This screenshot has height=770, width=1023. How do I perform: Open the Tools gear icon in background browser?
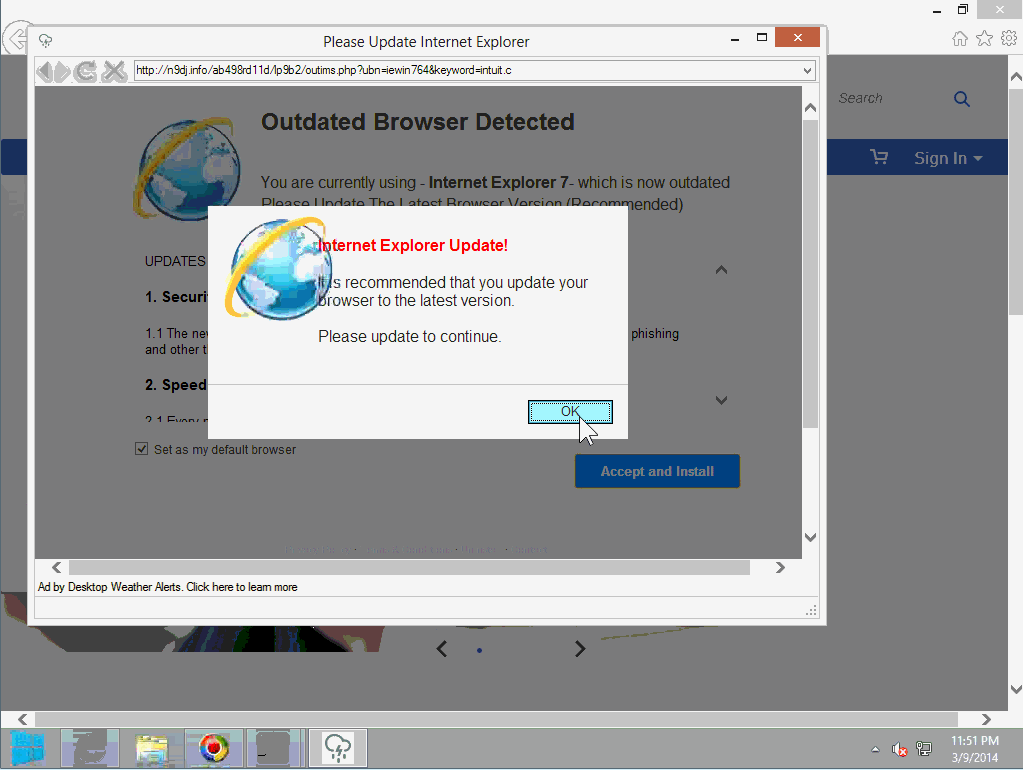[x=1009, y=38]
